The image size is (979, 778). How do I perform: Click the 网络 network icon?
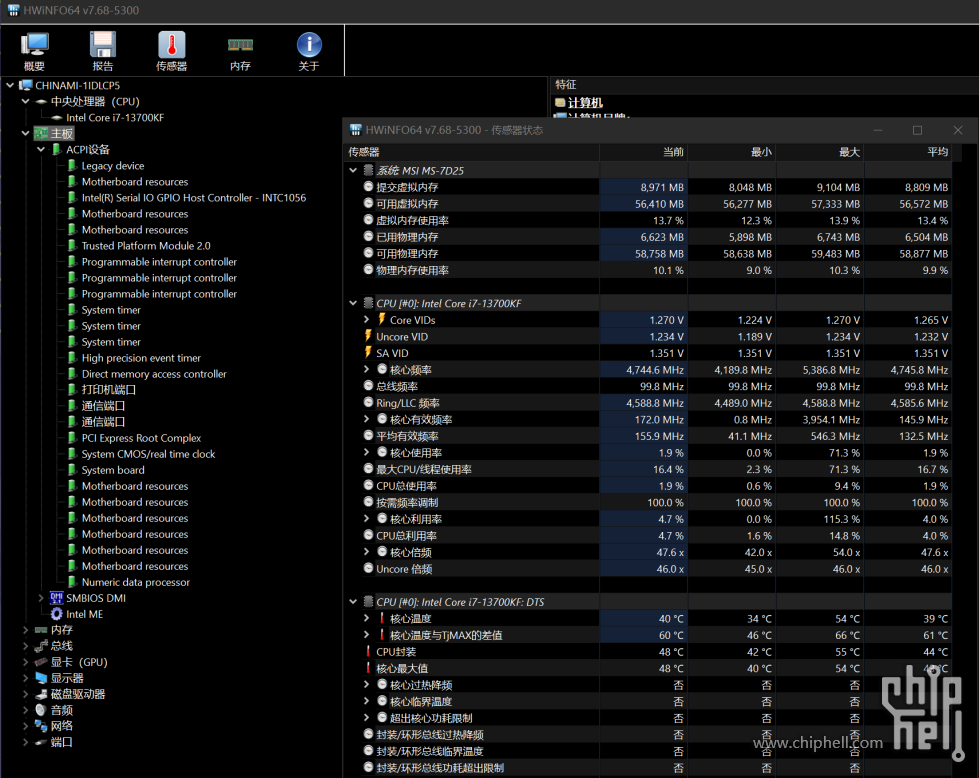click(x=41, y=726)
